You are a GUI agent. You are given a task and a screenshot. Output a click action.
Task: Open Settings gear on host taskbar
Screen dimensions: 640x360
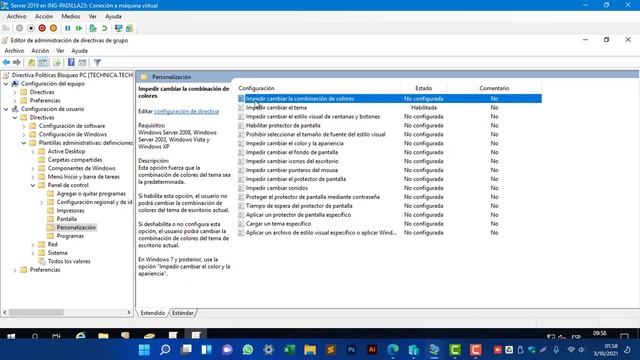coord(269,350)
